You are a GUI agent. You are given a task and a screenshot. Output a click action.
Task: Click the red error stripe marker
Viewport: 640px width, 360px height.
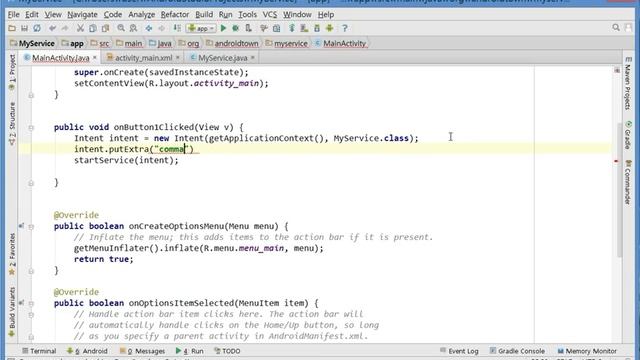point(616,161)
